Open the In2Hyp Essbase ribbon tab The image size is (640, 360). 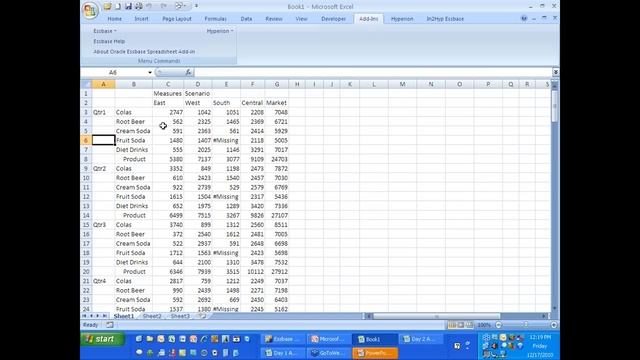pos(445,19)
